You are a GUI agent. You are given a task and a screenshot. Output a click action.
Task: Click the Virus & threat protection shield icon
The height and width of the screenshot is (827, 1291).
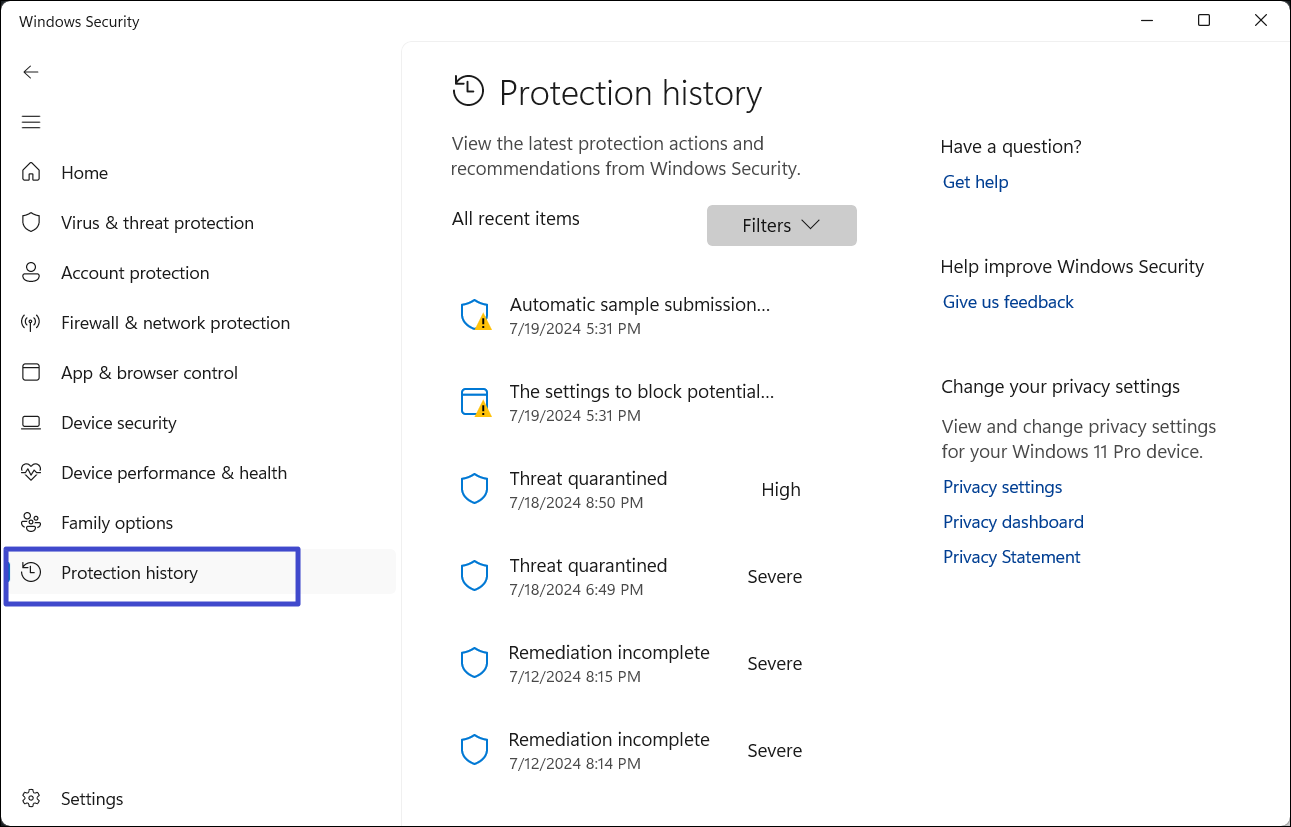(x=31, y=222)
